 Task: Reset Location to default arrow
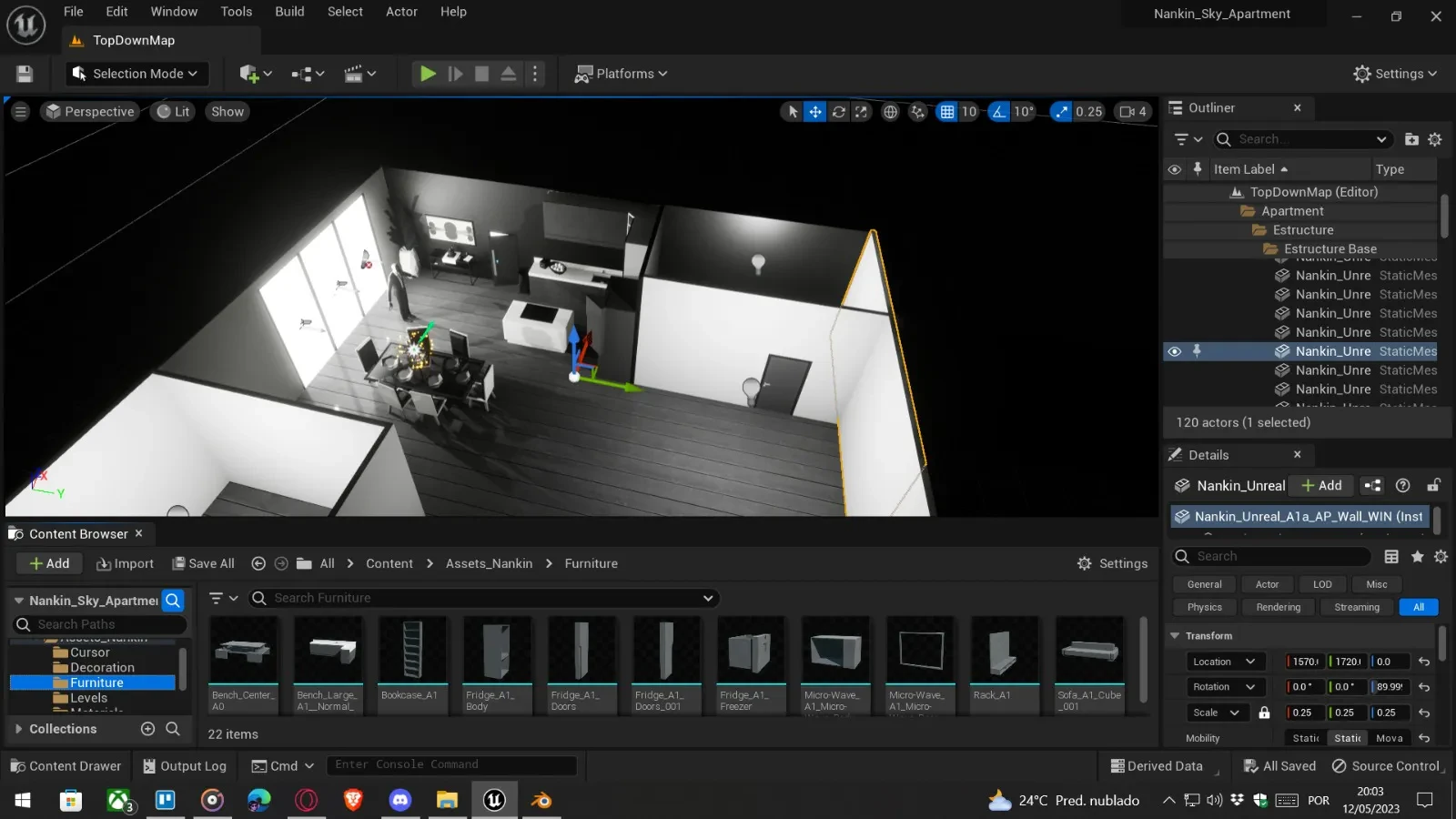click(1424, 662)
